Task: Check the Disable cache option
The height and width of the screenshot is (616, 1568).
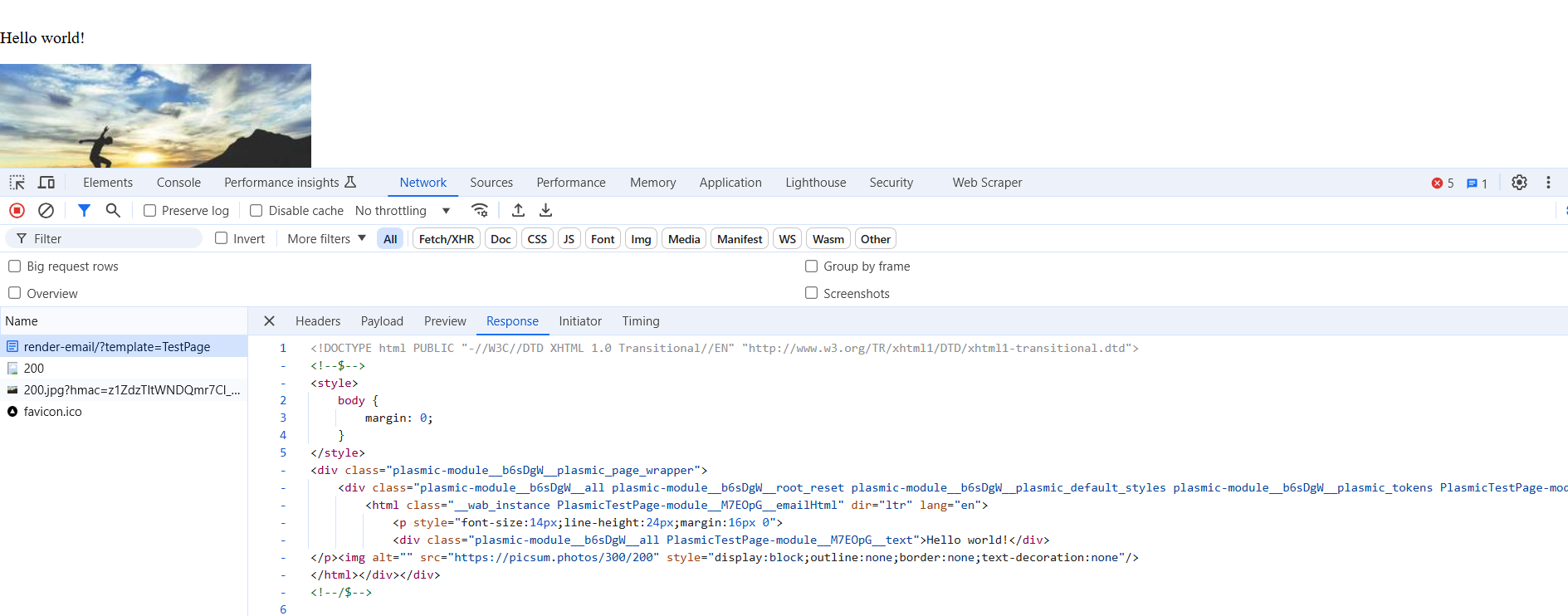Action: [x=256, y=211]
